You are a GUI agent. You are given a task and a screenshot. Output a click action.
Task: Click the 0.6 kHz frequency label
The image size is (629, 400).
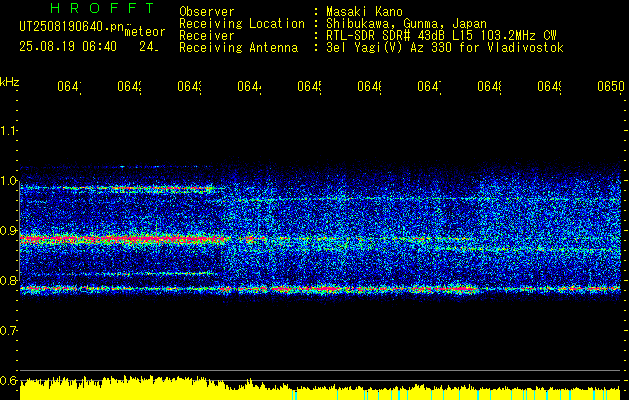coord(8,380)
